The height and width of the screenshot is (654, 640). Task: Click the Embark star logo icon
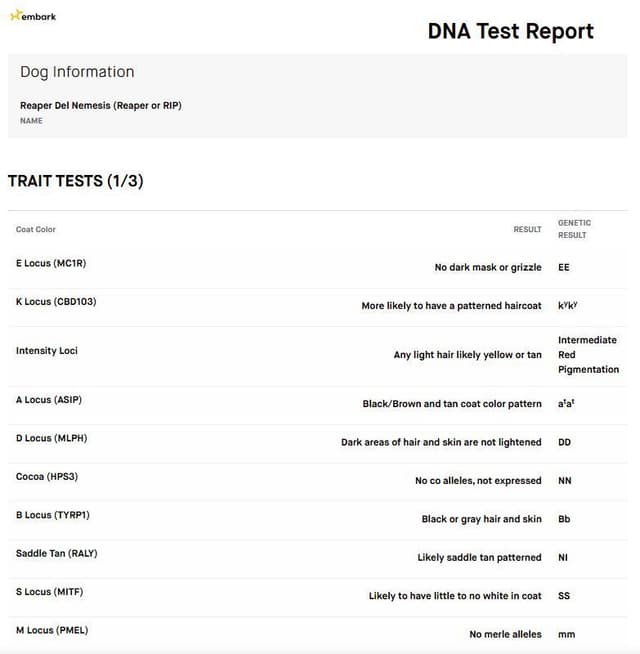click(16, 15)
